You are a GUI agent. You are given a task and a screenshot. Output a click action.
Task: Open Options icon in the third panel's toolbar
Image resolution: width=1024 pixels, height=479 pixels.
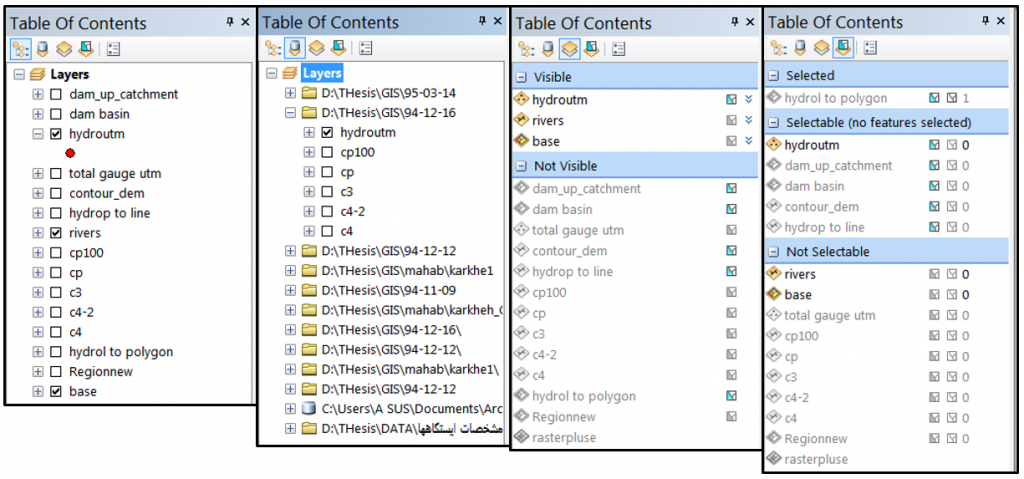pos(618,47)
